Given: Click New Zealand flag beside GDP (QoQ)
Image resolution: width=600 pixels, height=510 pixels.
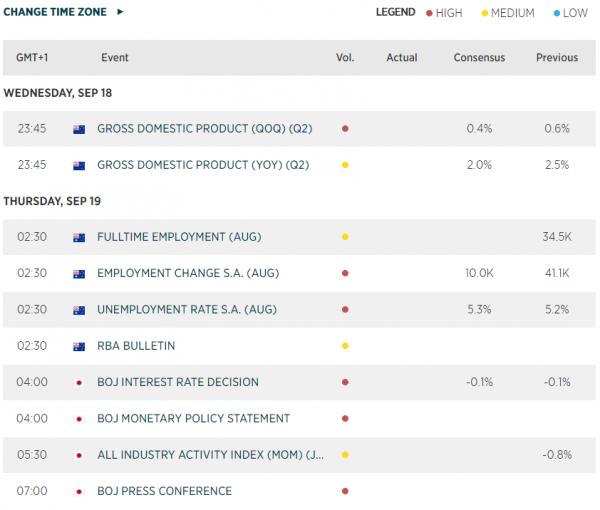Looking at the screenshot, I should [79, 129].
